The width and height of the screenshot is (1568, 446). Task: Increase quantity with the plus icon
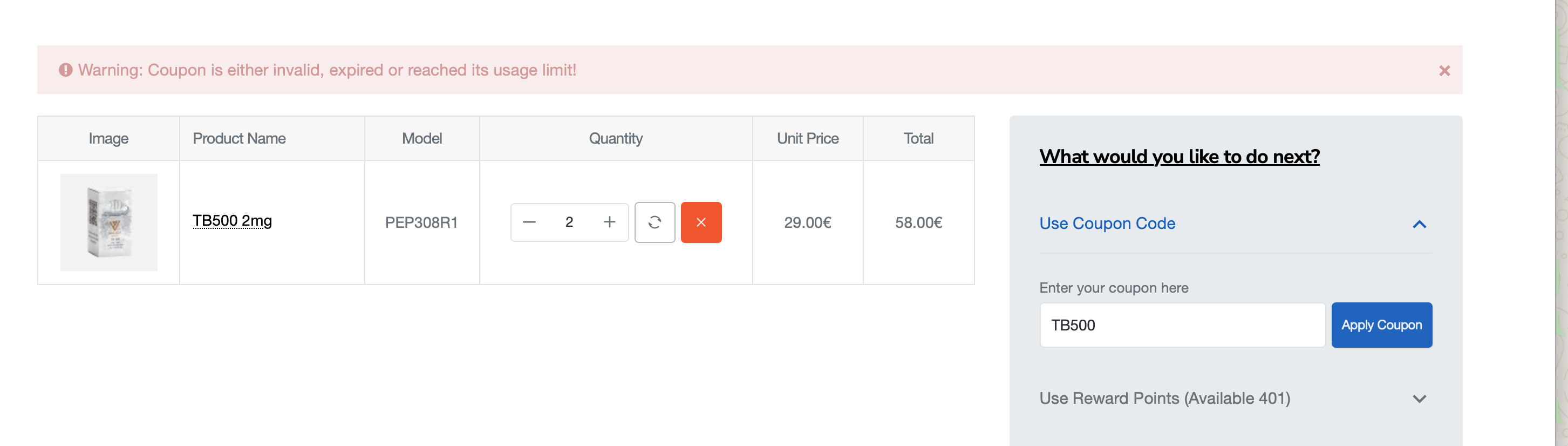pyautogui.click(x=609, y=222)
